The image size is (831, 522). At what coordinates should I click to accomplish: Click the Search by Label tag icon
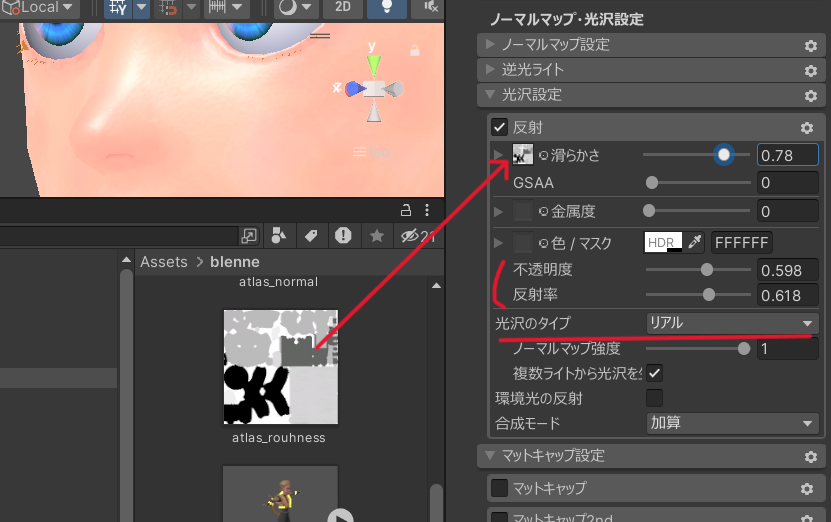[x=311, y=235]
